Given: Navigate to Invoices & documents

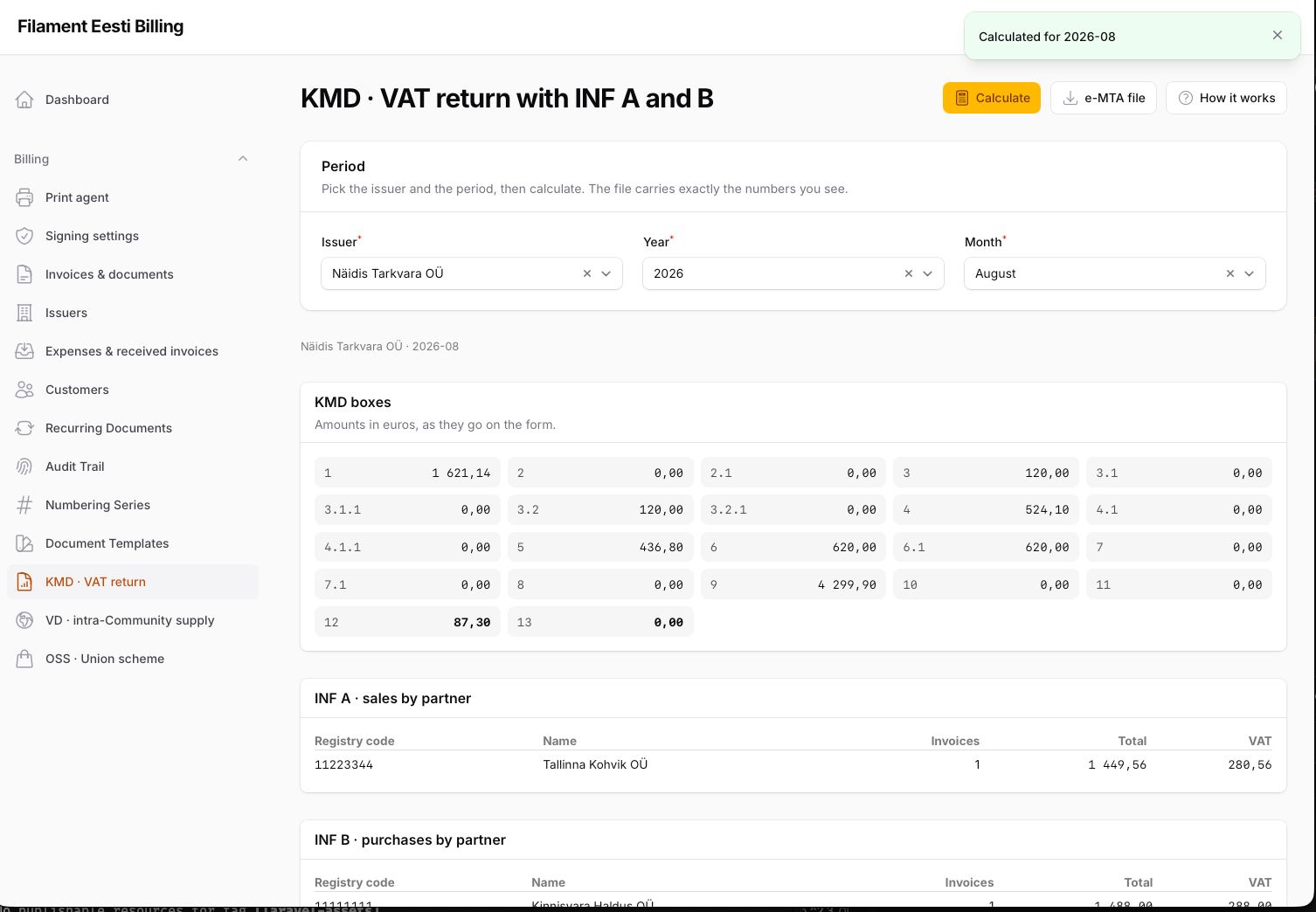Looking at the screenshot, I should coord(133,274).
